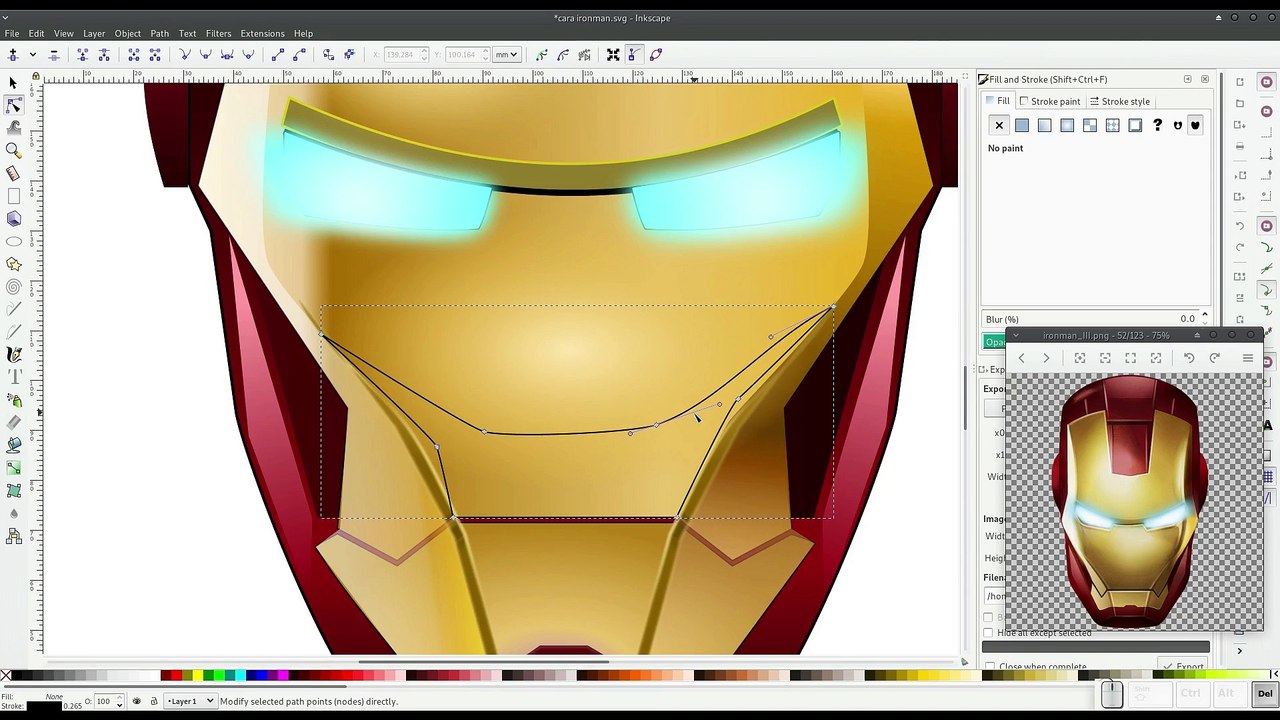Toggle Hide all except selected checkbox
Viewport: 1280px width, 720px height.
point(988,633)
